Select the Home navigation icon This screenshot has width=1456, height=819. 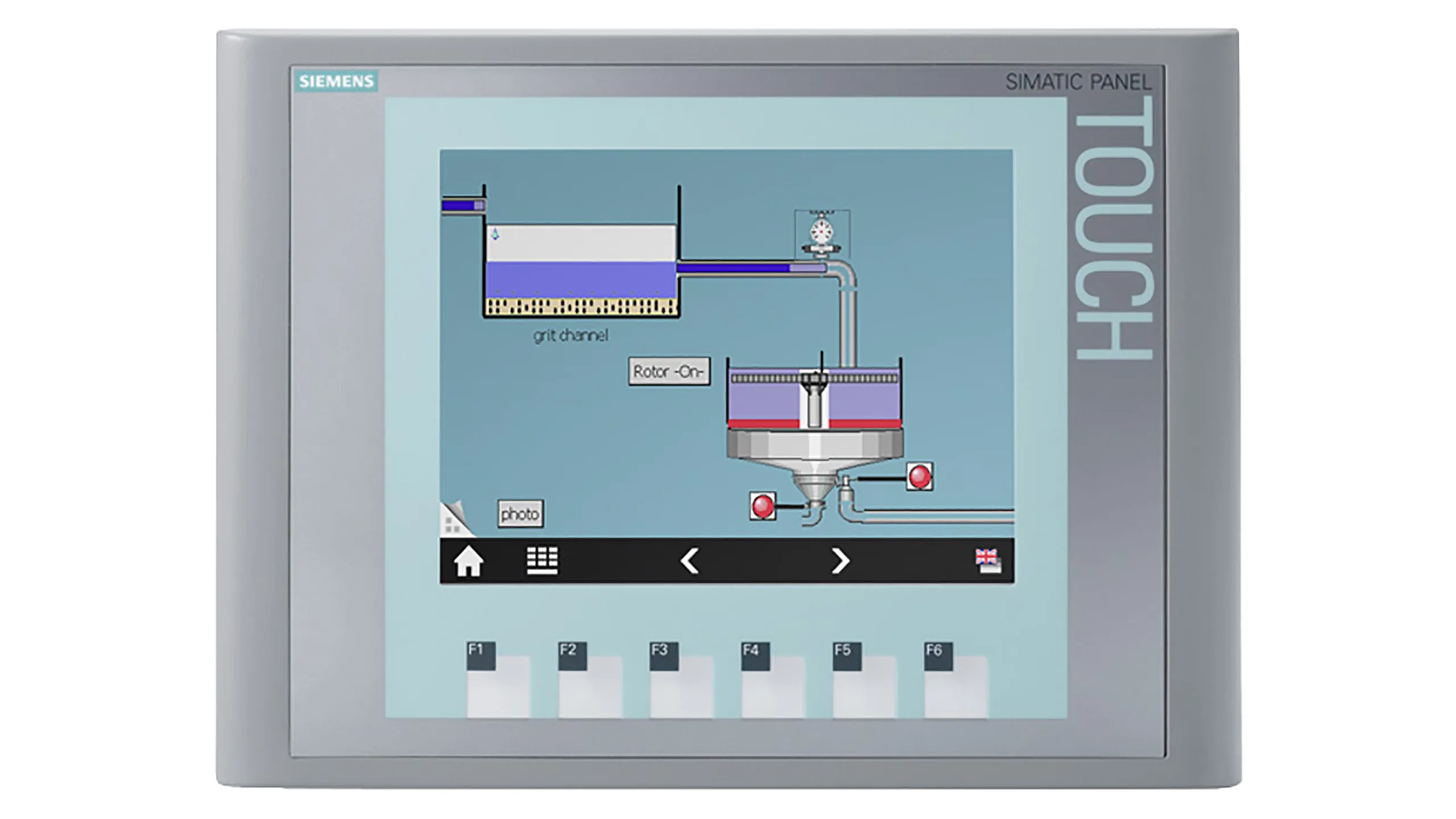468,562
